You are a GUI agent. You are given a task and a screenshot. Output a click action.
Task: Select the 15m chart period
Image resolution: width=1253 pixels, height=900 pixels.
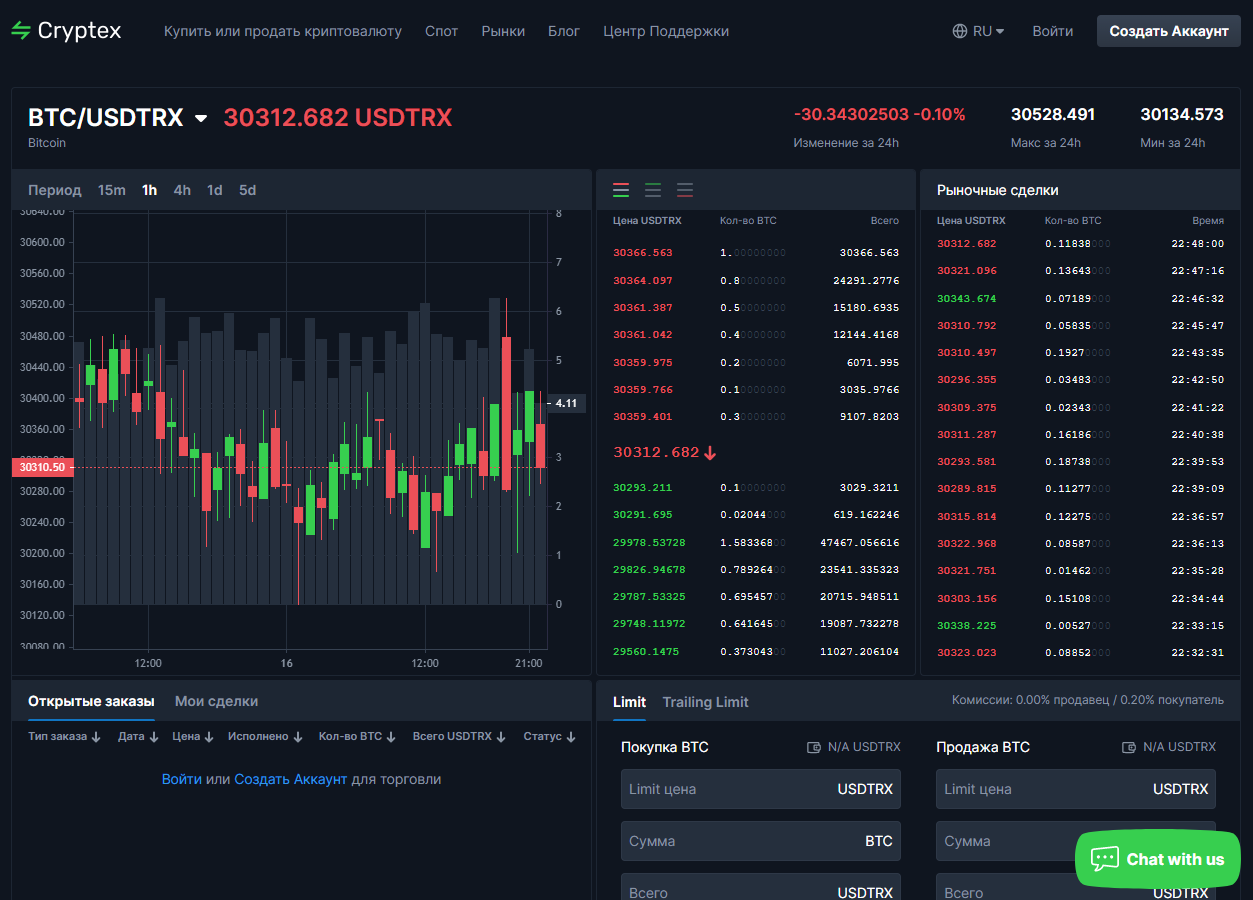tap(112, 190)
